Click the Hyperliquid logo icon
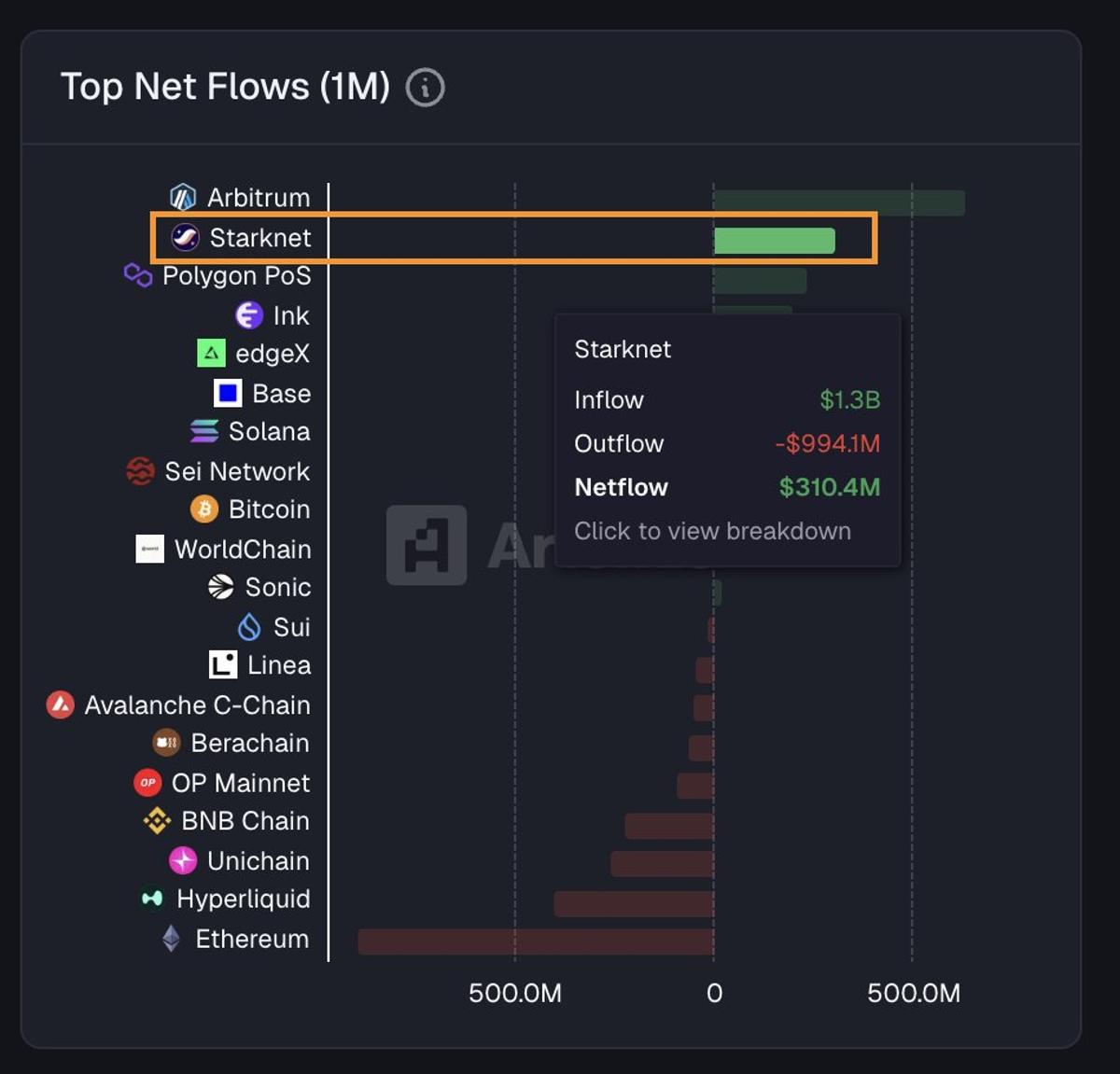1120x1074 pixels. pyautogui.click(x=151, y=900)
